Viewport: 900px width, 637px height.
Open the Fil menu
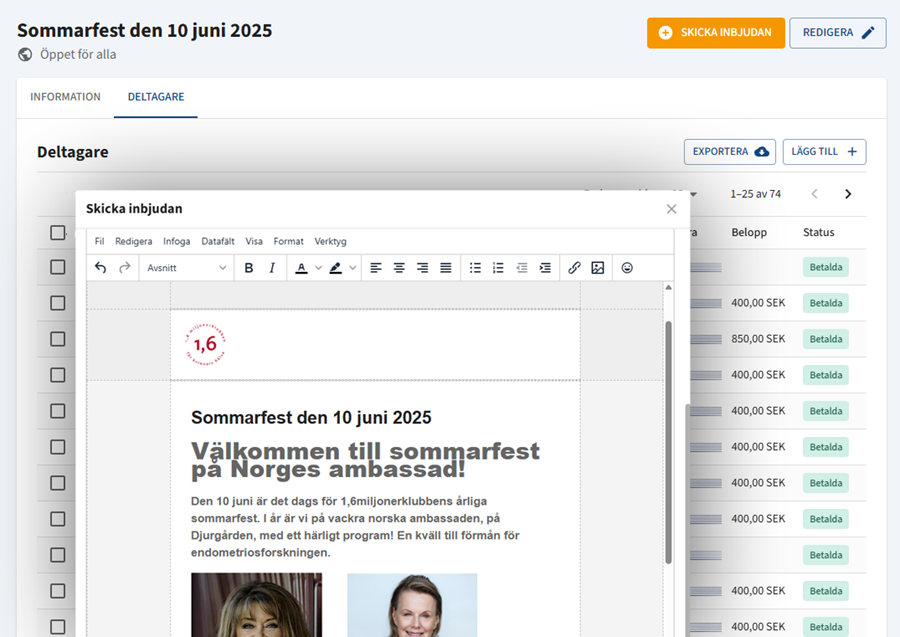pyautogui.click(x=99, y=242)
